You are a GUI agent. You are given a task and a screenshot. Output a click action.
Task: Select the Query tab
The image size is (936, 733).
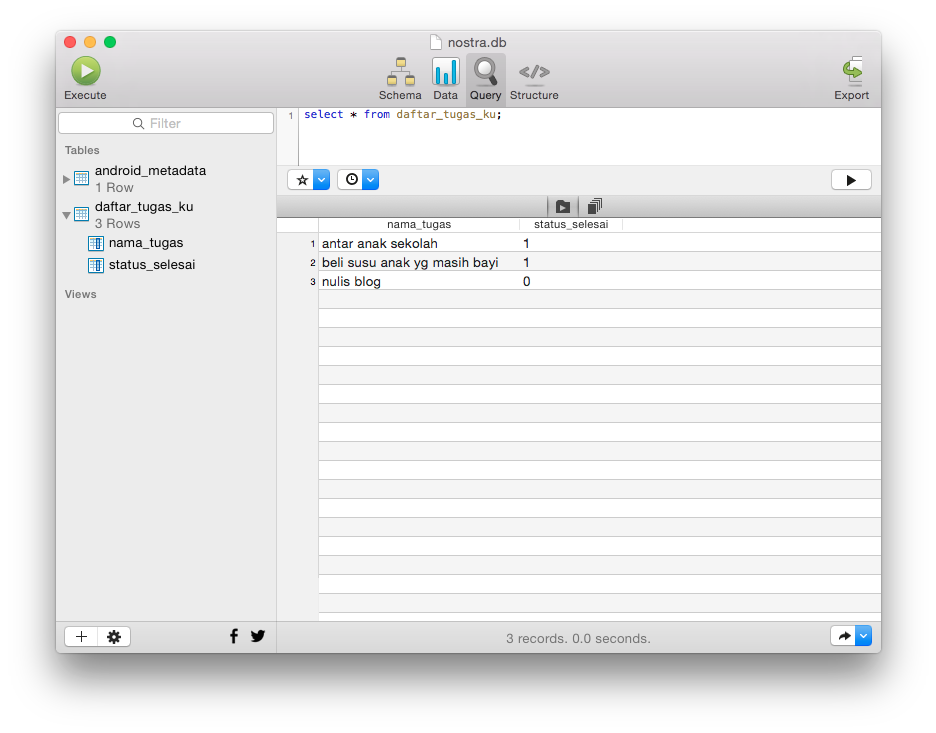485,79
